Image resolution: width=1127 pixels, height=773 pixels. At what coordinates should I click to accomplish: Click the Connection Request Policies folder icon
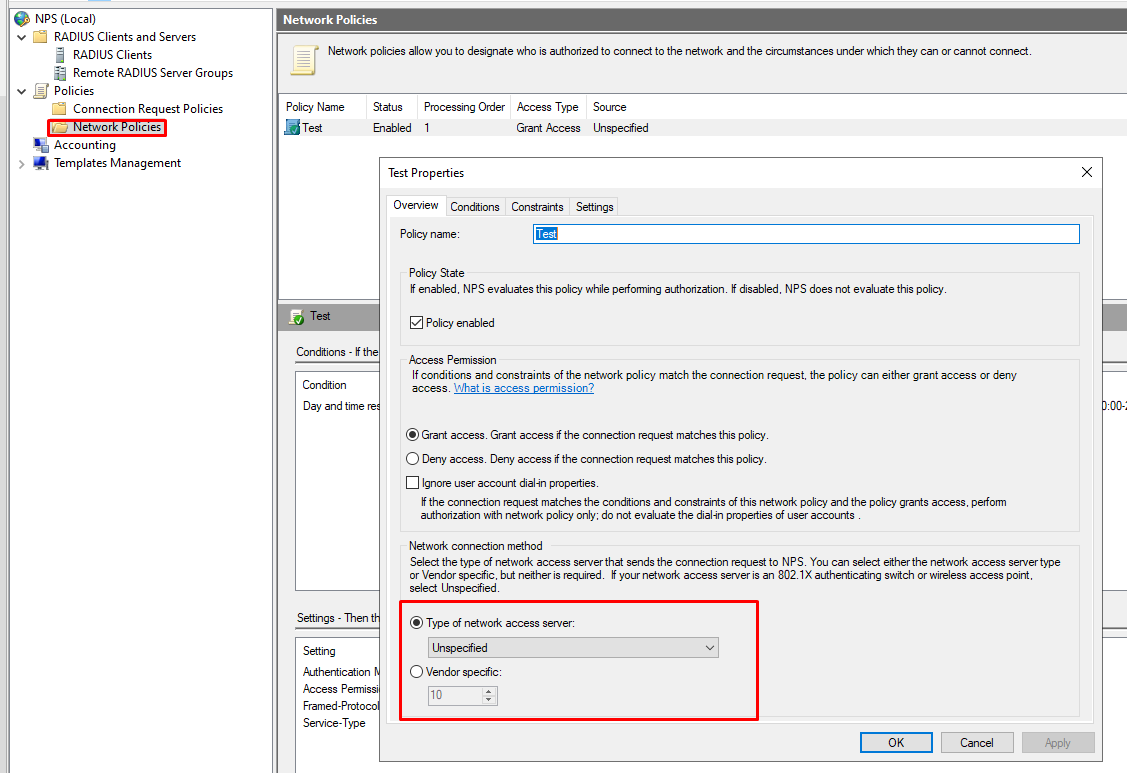tap(60, 109)
